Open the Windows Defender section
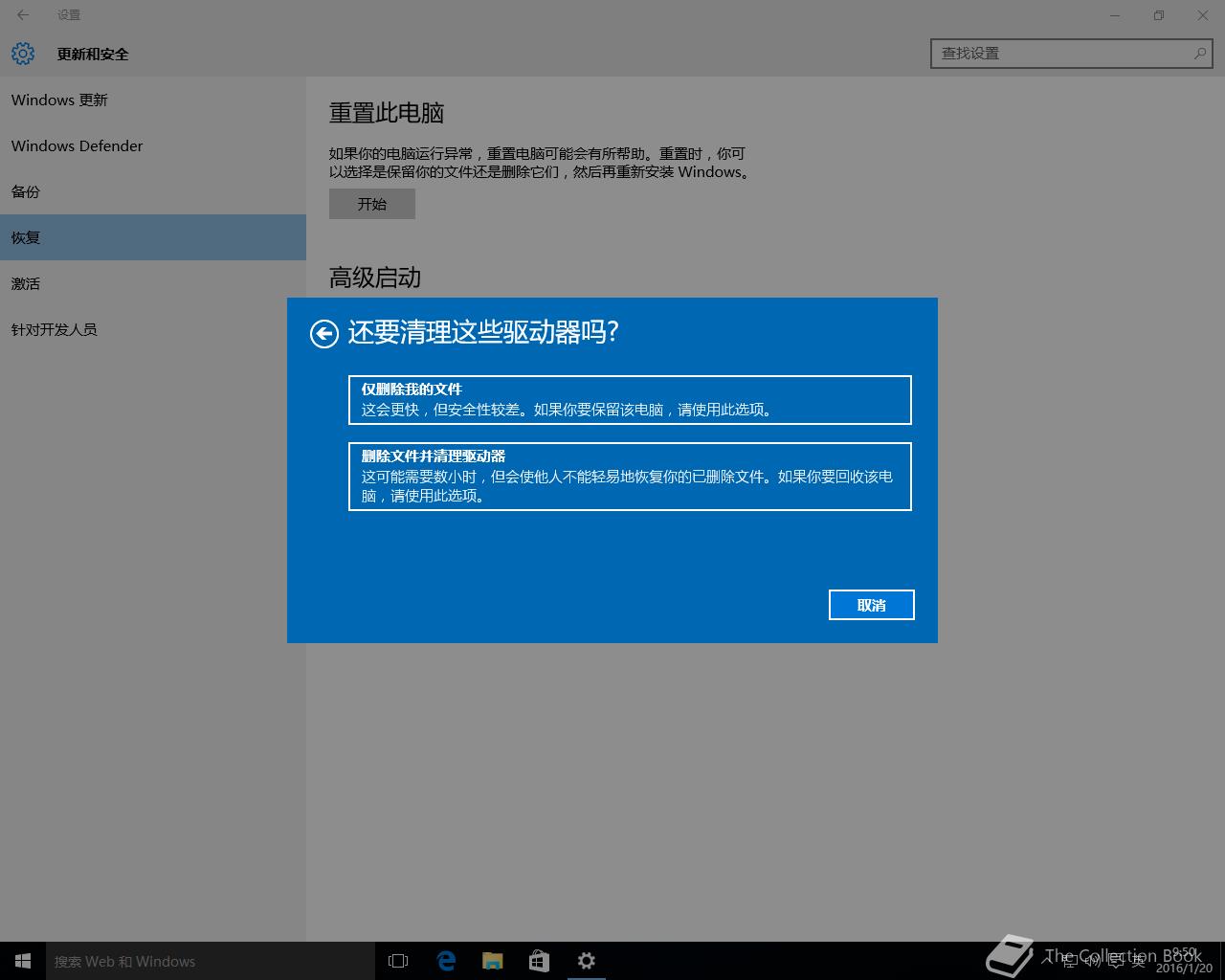The height and width of the screenshot is (980, 1225). click(153, 145)
